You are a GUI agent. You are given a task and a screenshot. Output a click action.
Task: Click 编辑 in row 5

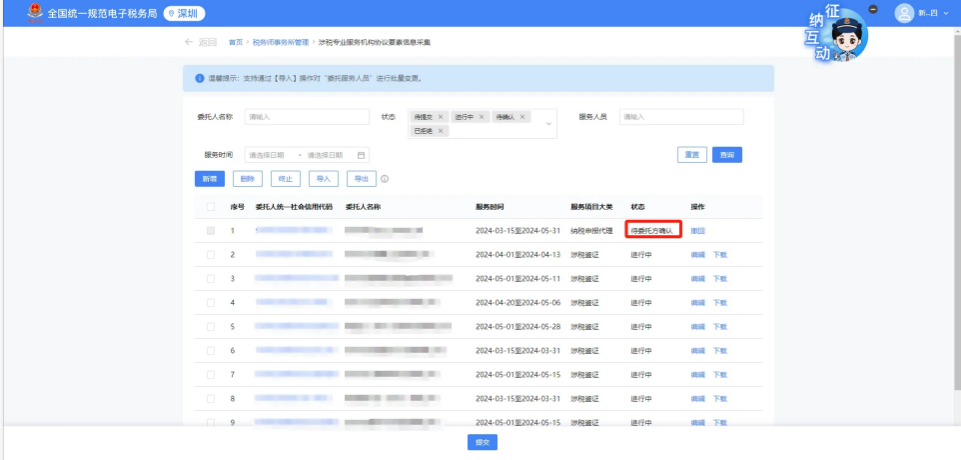(x=697, y=326)
